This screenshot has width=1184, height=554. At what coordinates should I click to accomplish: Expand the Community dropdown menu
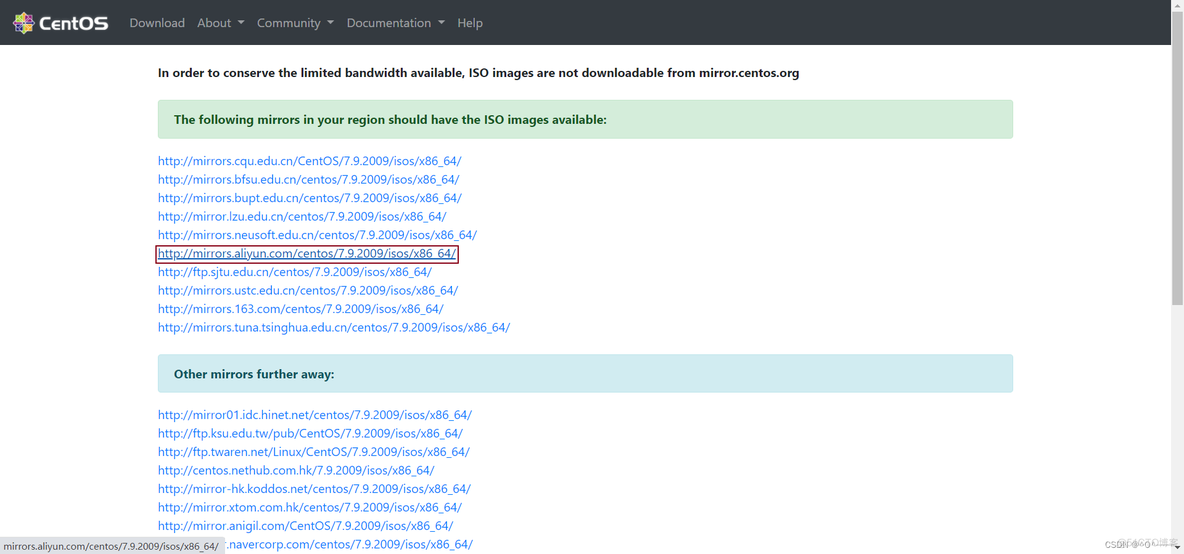[x=295, y=23]
